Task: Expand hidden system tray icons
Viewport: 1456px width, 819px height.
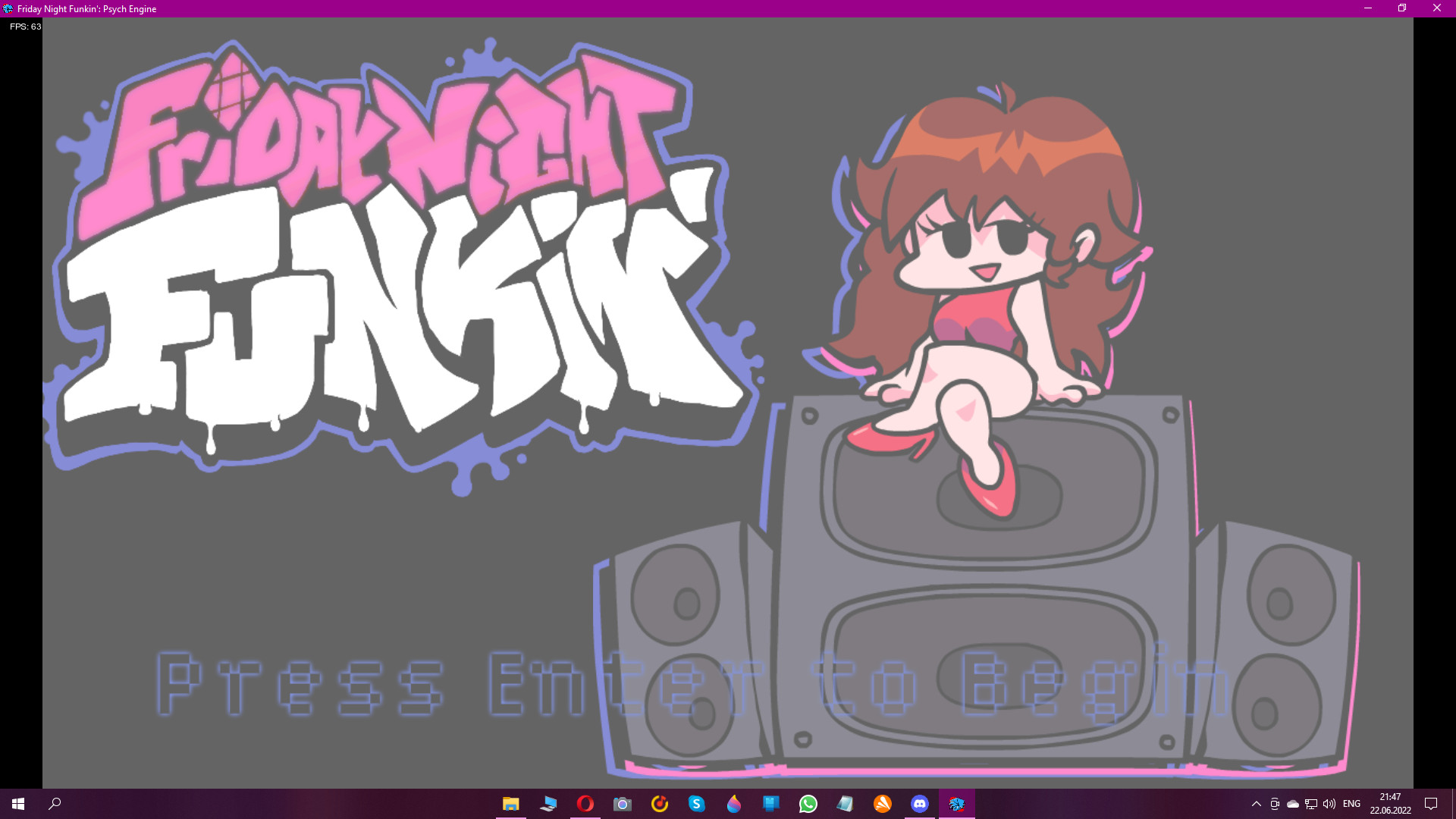Action: click(x=1256, y=804)
